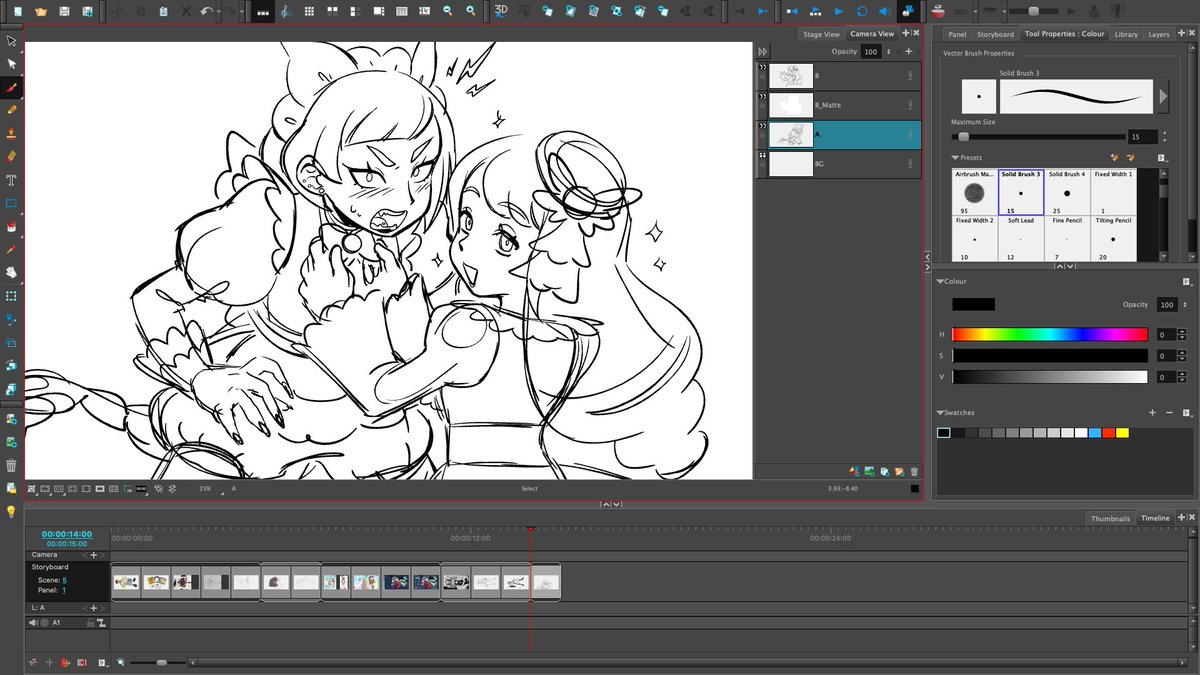Zoom in with magnifier plus icon
Viewport: 1200px width, 675px height.
tap(471, 11)
